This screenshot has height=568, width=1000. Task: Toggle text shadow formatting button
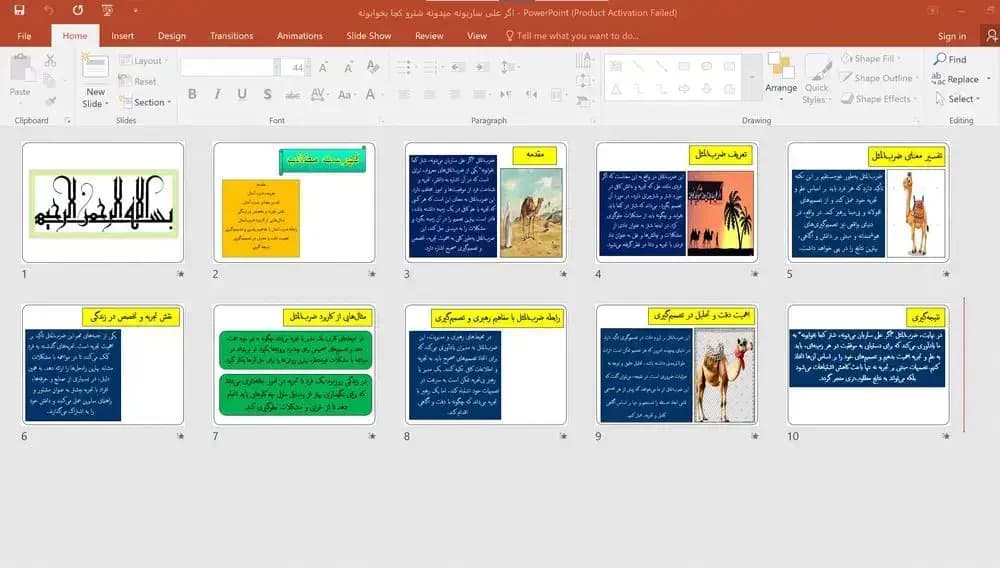[x=267, y=94]
